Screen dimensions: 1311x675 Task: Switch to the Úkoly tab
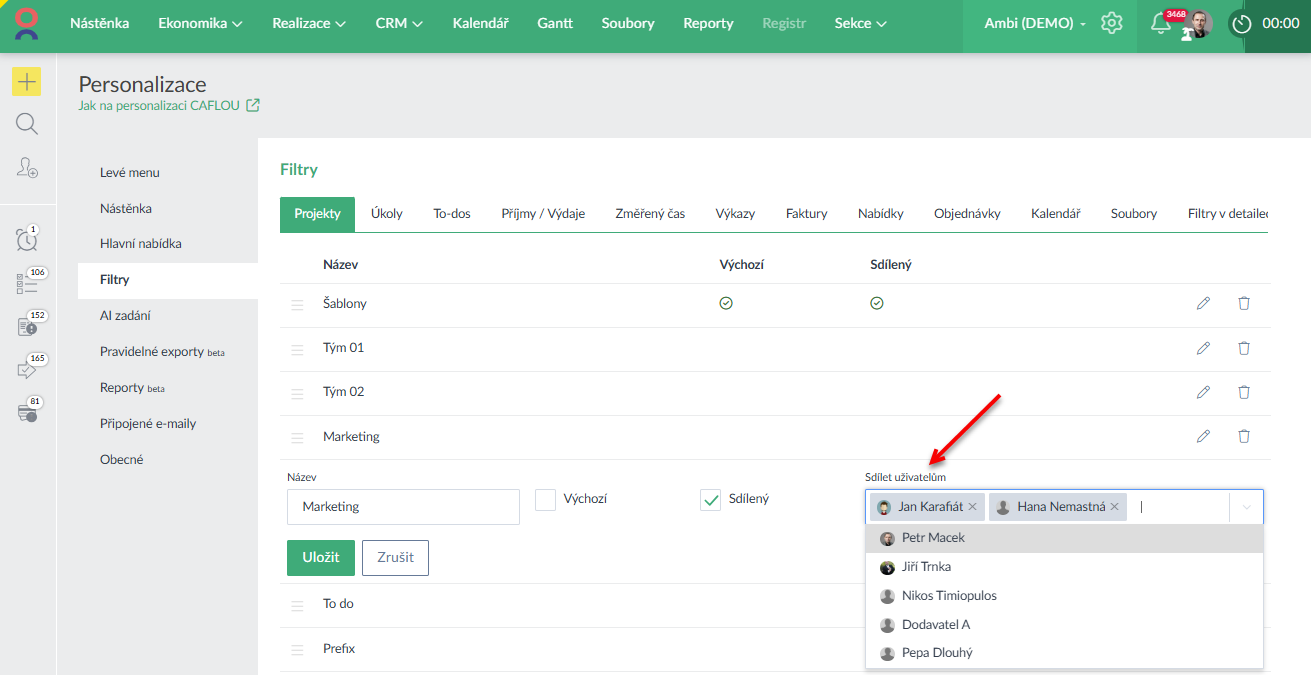(386, 213)
